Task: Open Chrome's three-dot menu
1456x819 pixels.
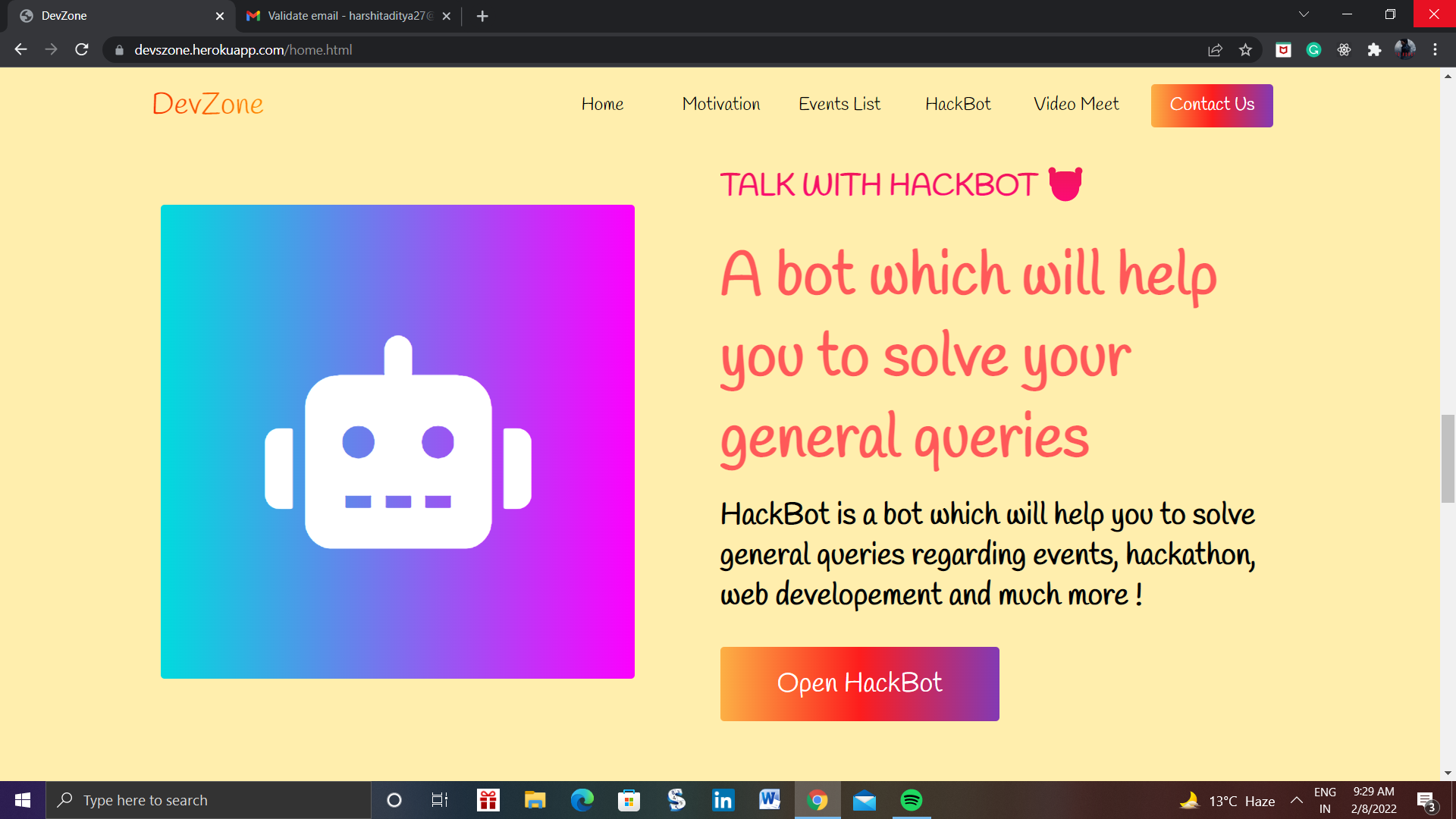Action: pos(1436,49)
